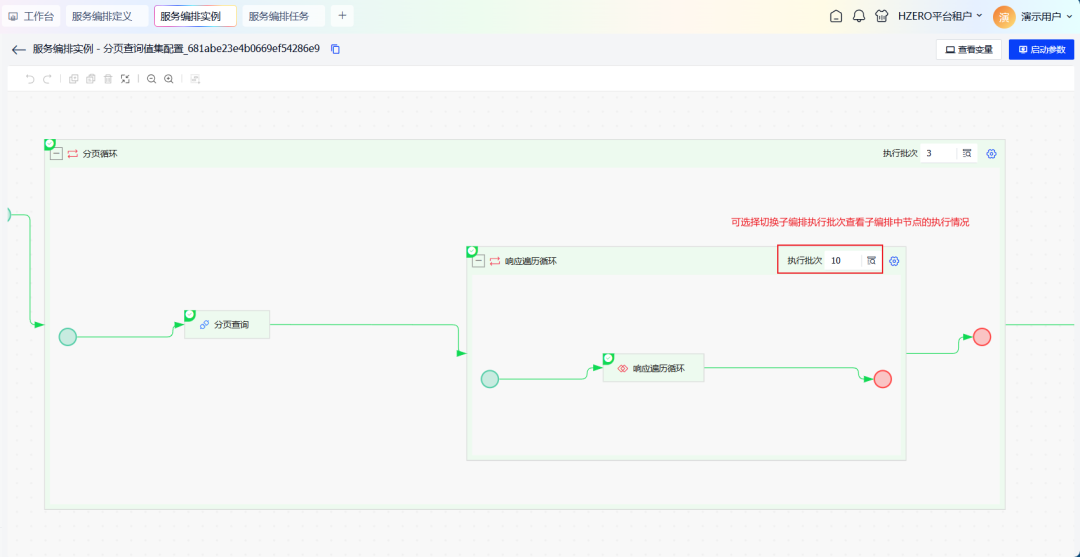Click the zoom in magnifier in toolbar
This screenshot has height=557, width=1080.
pos(169,79)
